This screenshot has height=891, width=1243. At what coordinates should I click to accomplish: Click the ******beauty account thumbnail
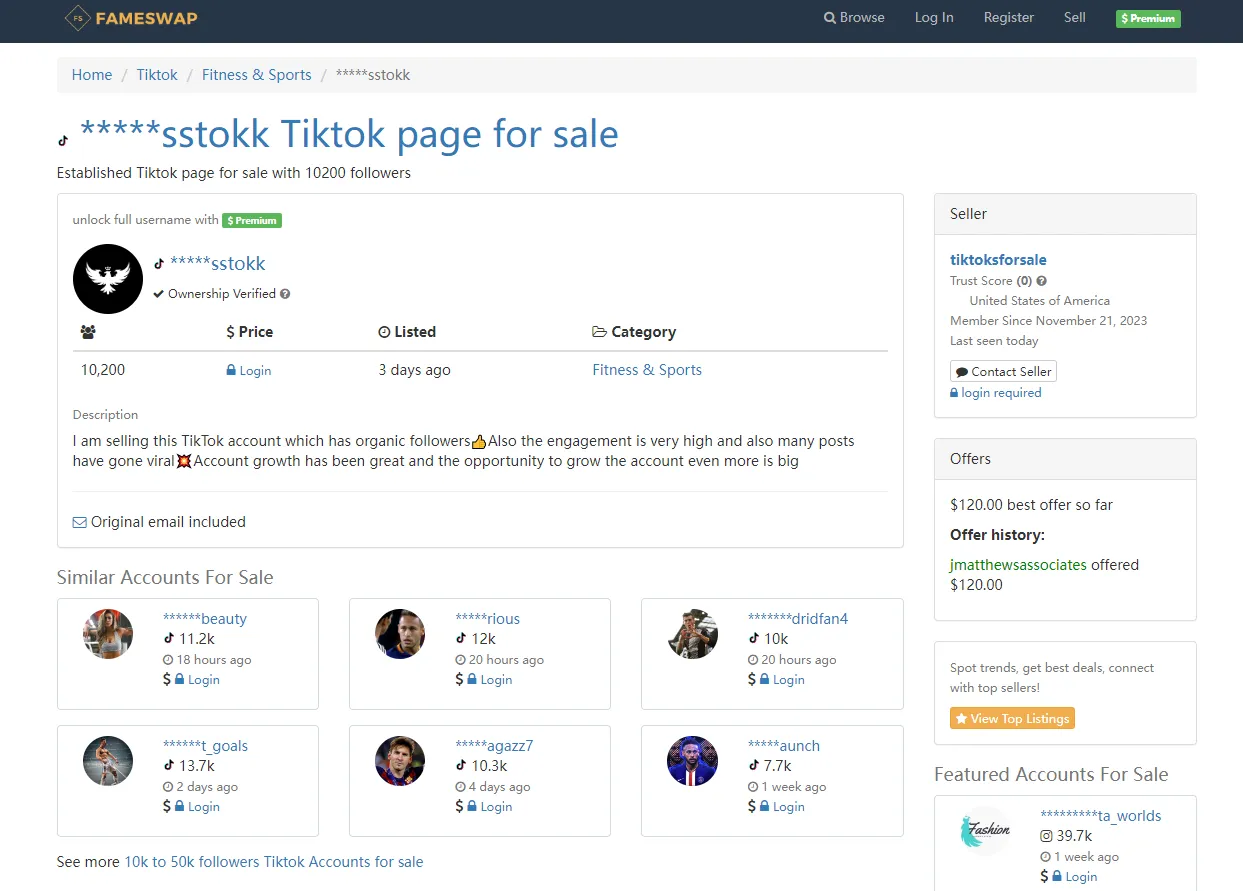click(108, 634)
